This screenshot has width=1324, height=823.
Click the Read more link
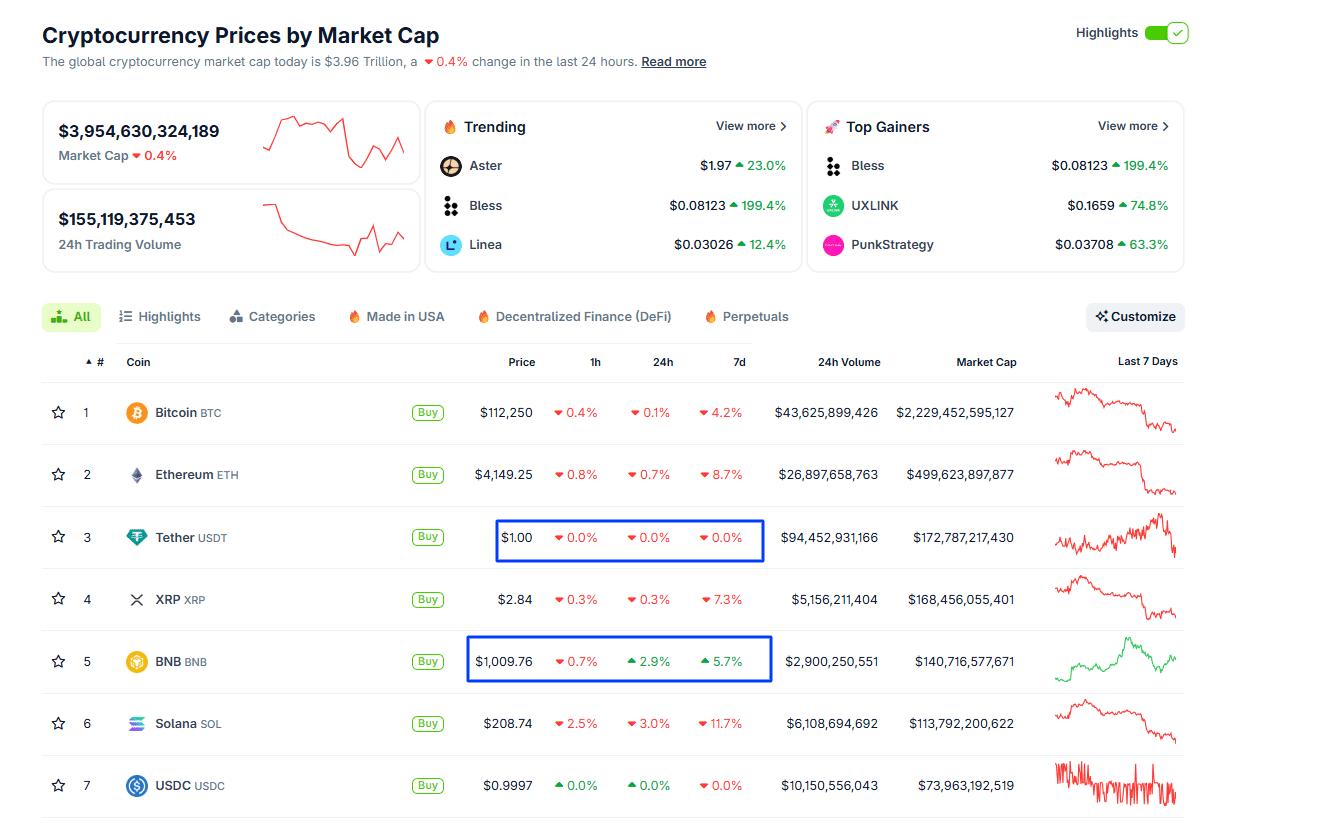673,61
